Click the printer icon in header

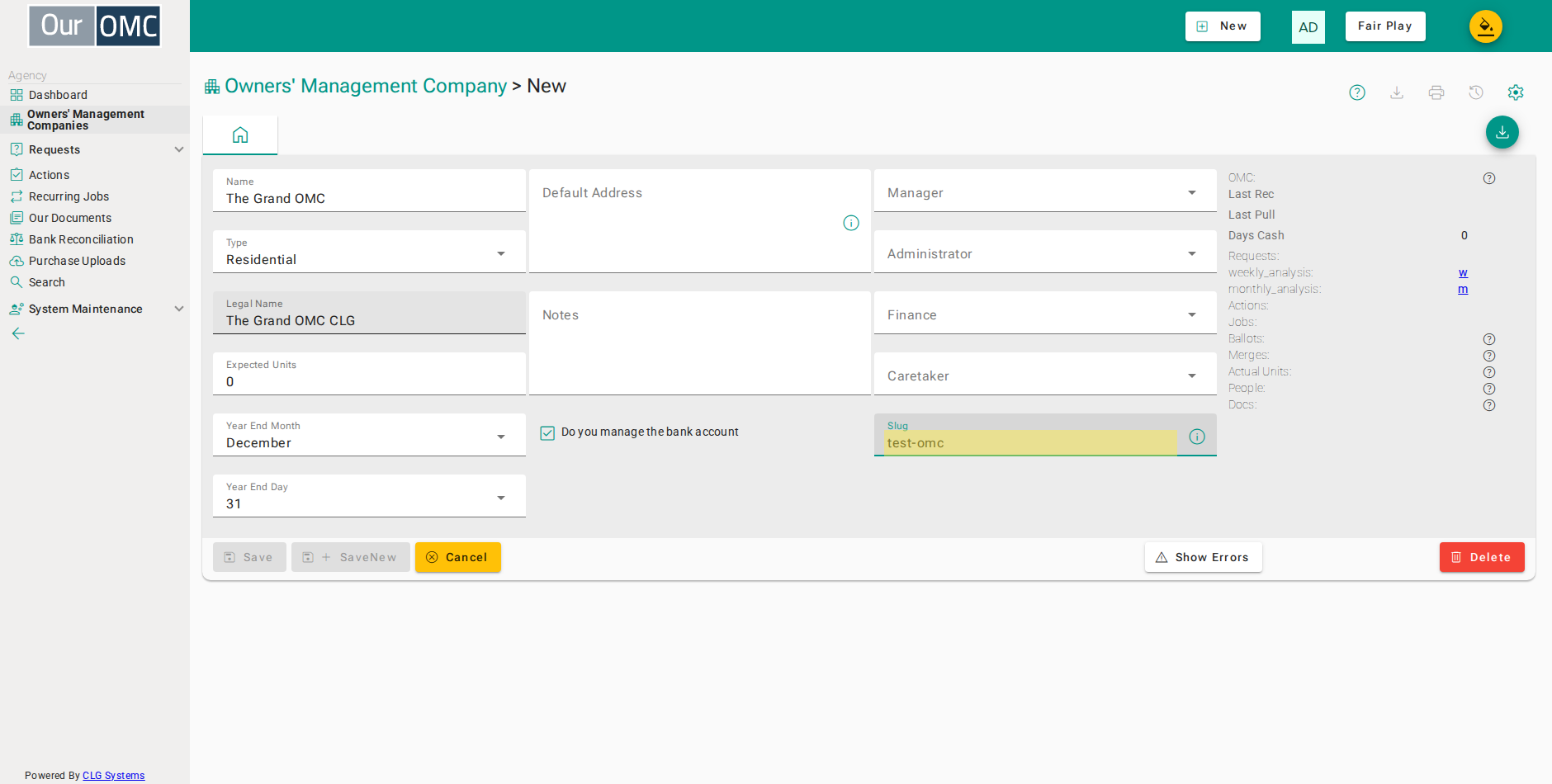tap(1436, 92)
